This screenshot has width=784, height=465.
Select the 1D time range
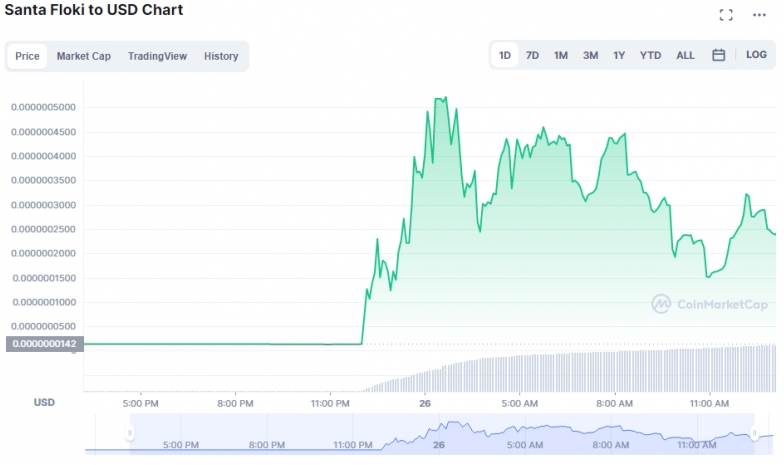[504, 55]
